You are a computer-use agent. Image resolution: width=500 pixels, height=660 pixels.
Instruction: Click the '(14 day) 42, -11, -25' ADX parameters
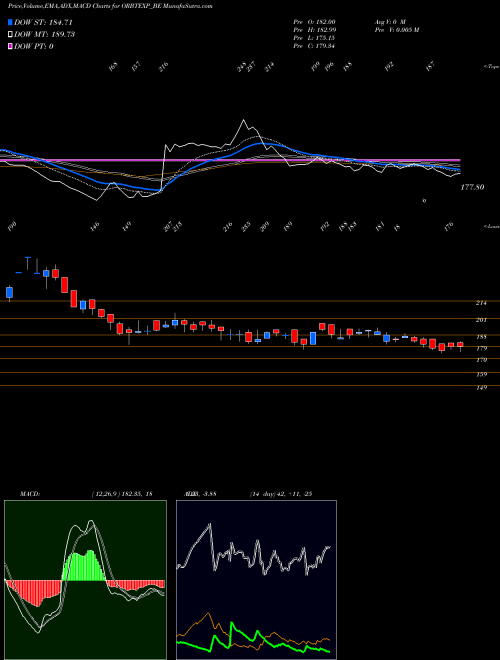pos(281,494)
